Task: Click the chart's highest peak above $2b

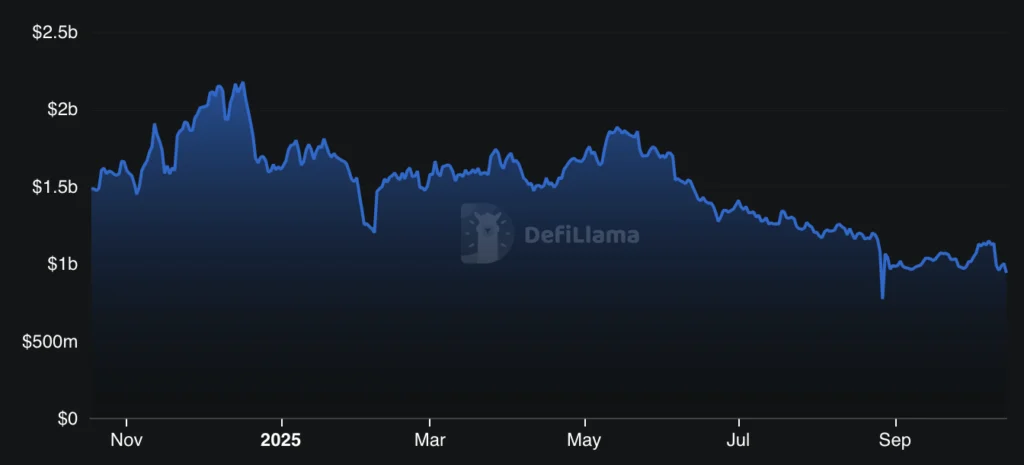Action: (242, 83)
